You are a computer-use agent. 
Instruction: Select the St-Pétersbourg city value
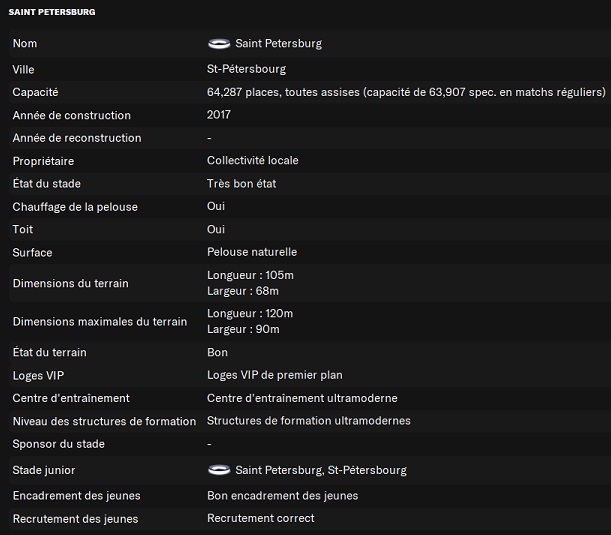tap(246, 69)
